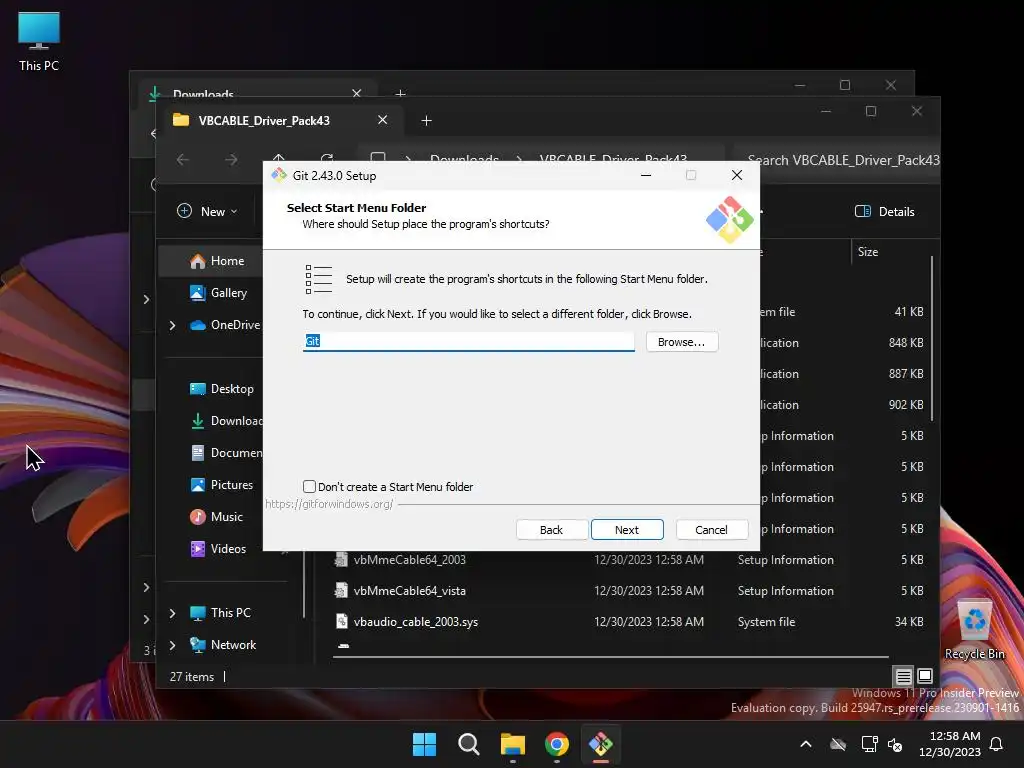This screenshot has width=1024, height=768.
Task: Open the notifications bell
Action: (996, 744)
